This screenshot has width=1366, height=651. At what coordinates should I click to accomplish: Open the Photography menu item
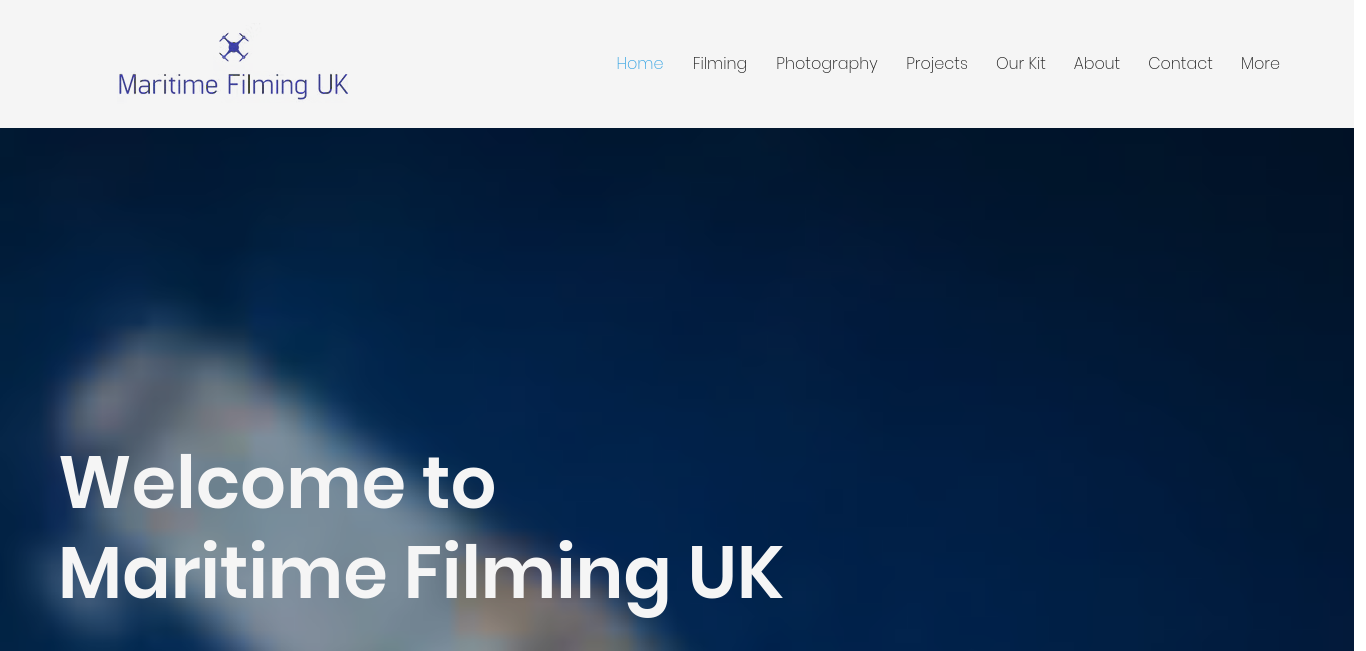tap(827, 64)
